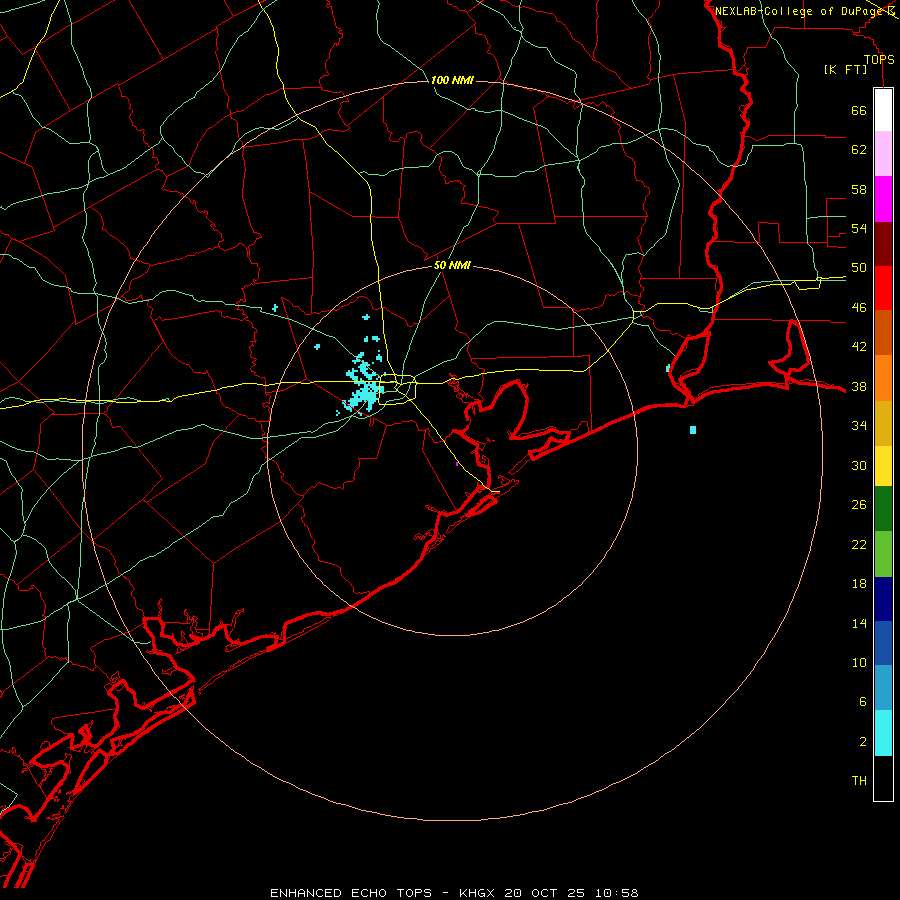Click the legend value '6'
Screen dimensions: 900x900
(x=863, y=702)
